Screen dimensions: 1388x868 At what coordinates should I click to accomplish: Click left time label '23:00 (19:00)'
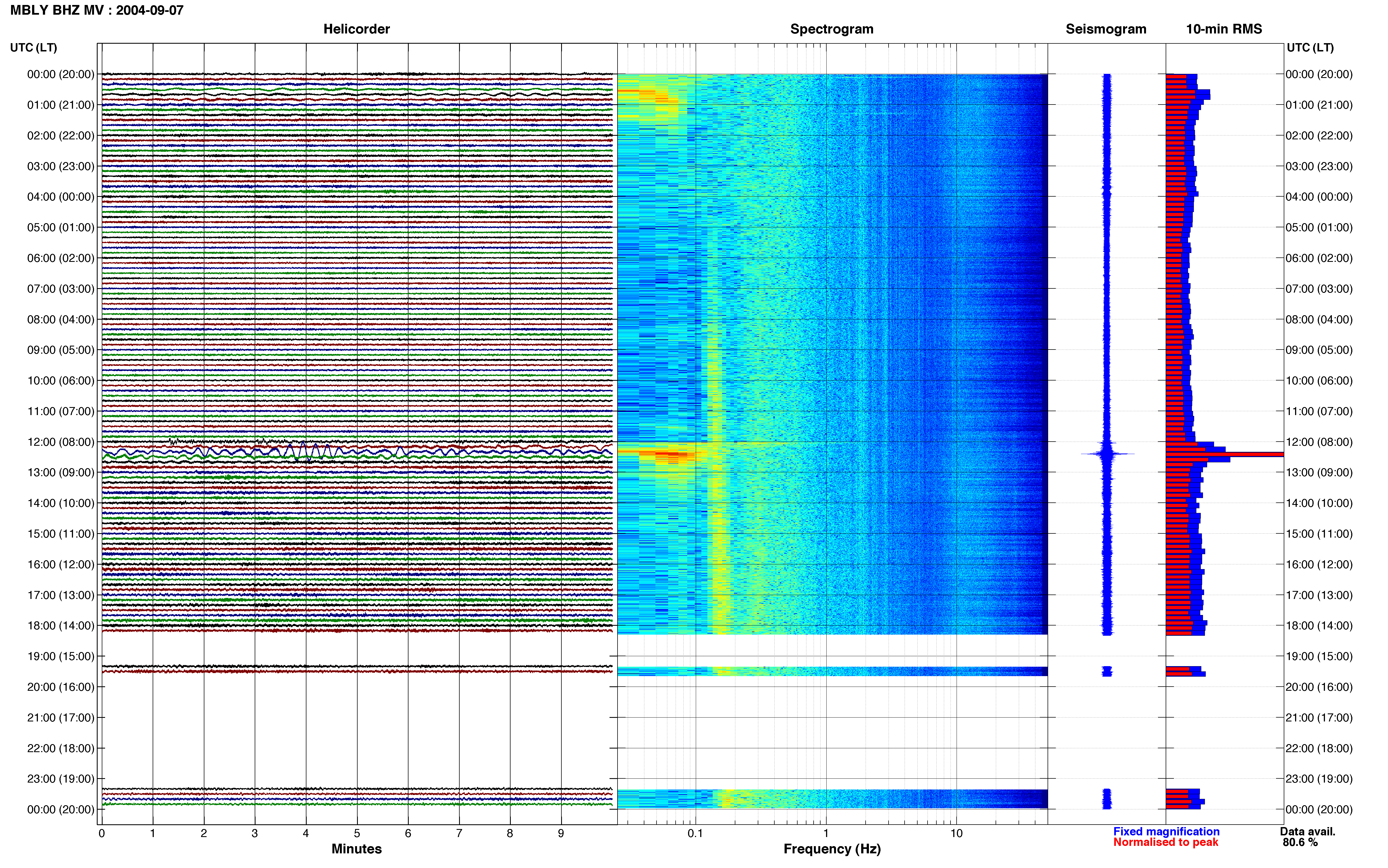pos(60,779)
